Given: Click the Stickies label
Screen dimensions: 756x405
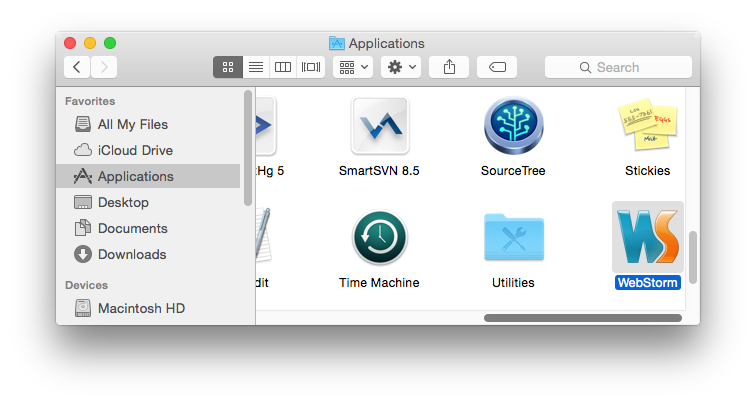Looking at the screenshot, I should point(648,171).
